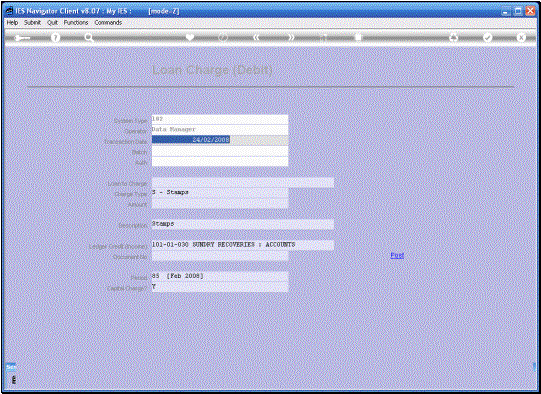Open the Commands menu
The height and width of the screenshot is (394, 541).
[108, 22]
